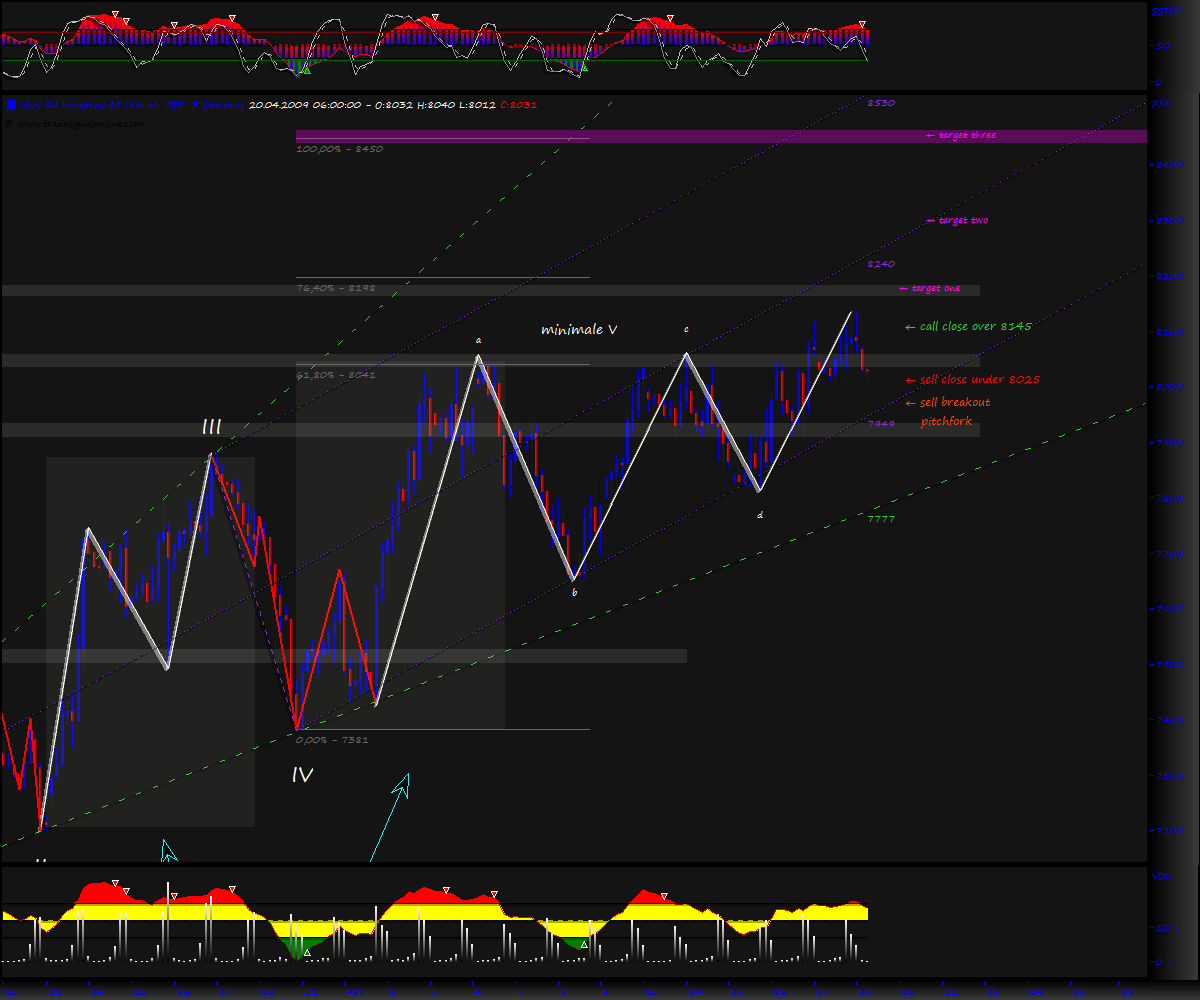Click the 'minimale V' wave label

pyautogui.click(x=579, y=329)
